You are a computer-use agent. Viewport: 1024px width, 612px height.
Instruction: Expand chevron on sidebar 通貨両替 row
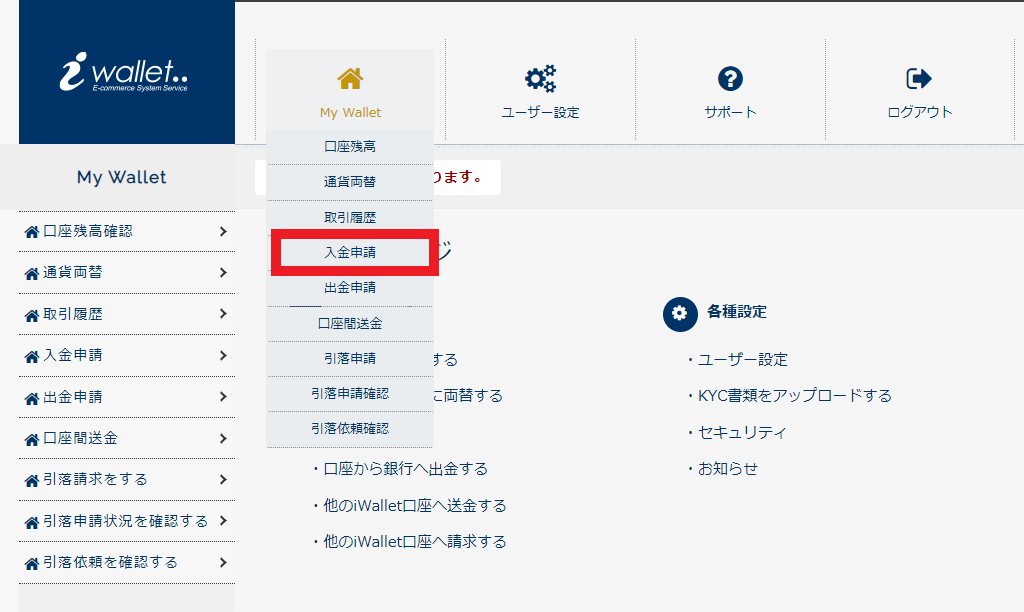pos(223,272)
